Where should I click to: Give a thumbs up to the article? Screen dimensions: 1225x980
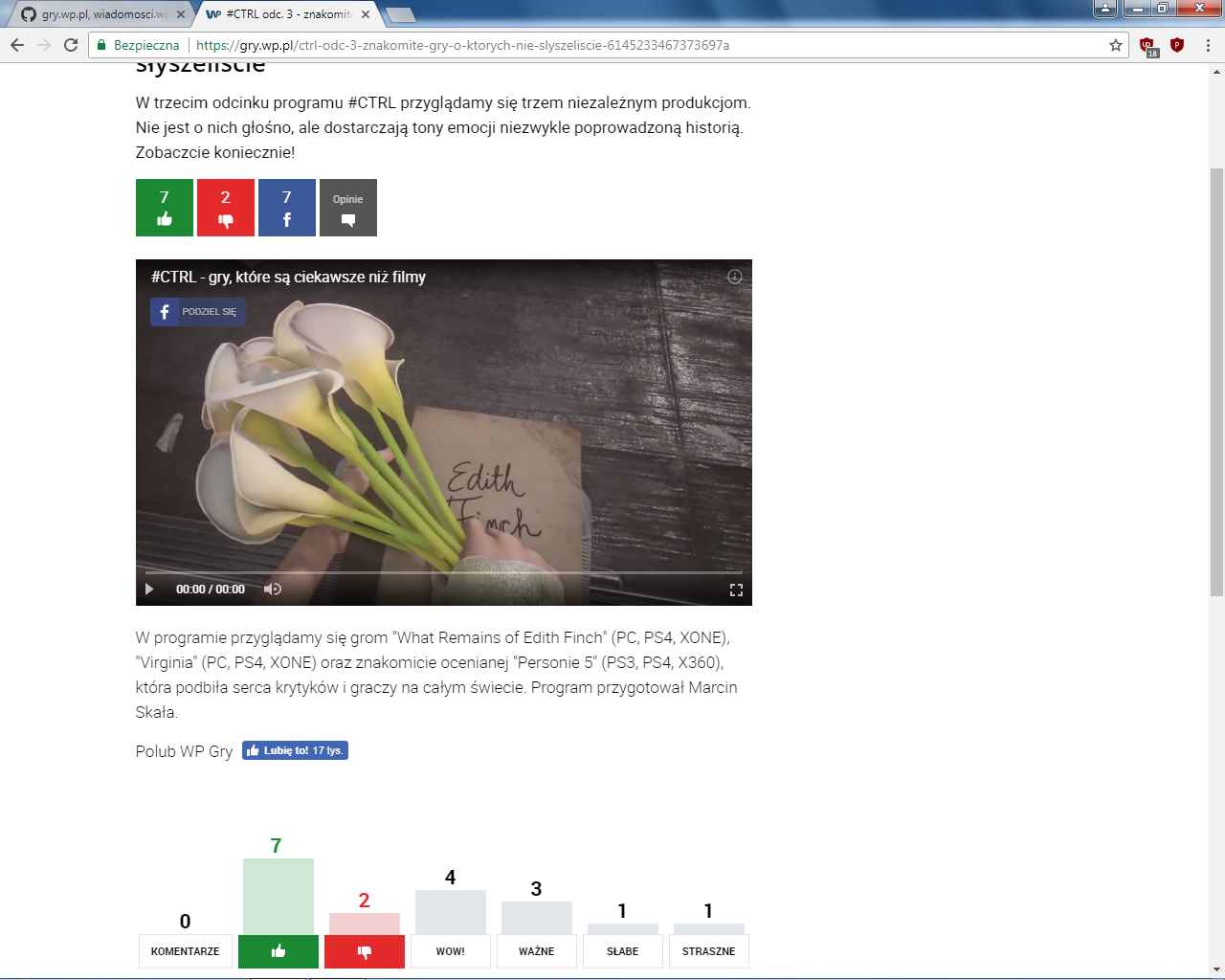coord(164,208)
